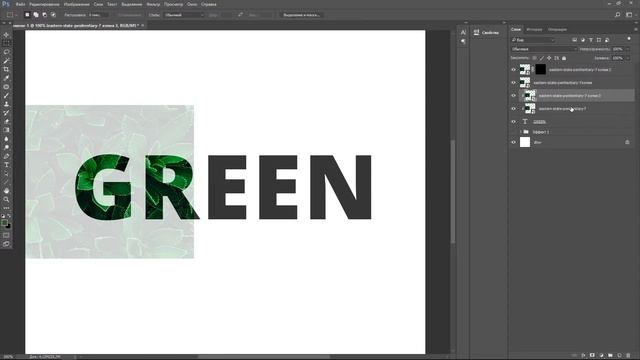Open the Фильтр menu
This screenshot has width=640, height=360.
(x=153, y=4)
